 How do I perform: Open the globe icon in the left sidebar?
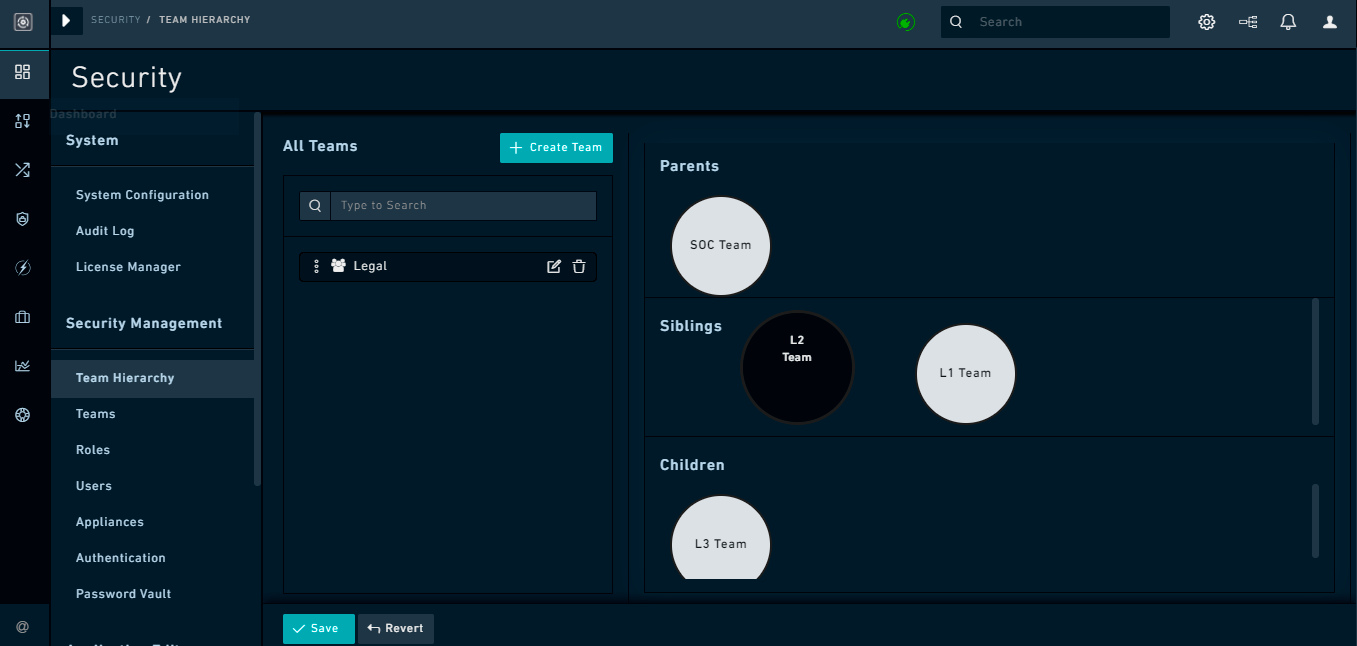click(23, 414)
